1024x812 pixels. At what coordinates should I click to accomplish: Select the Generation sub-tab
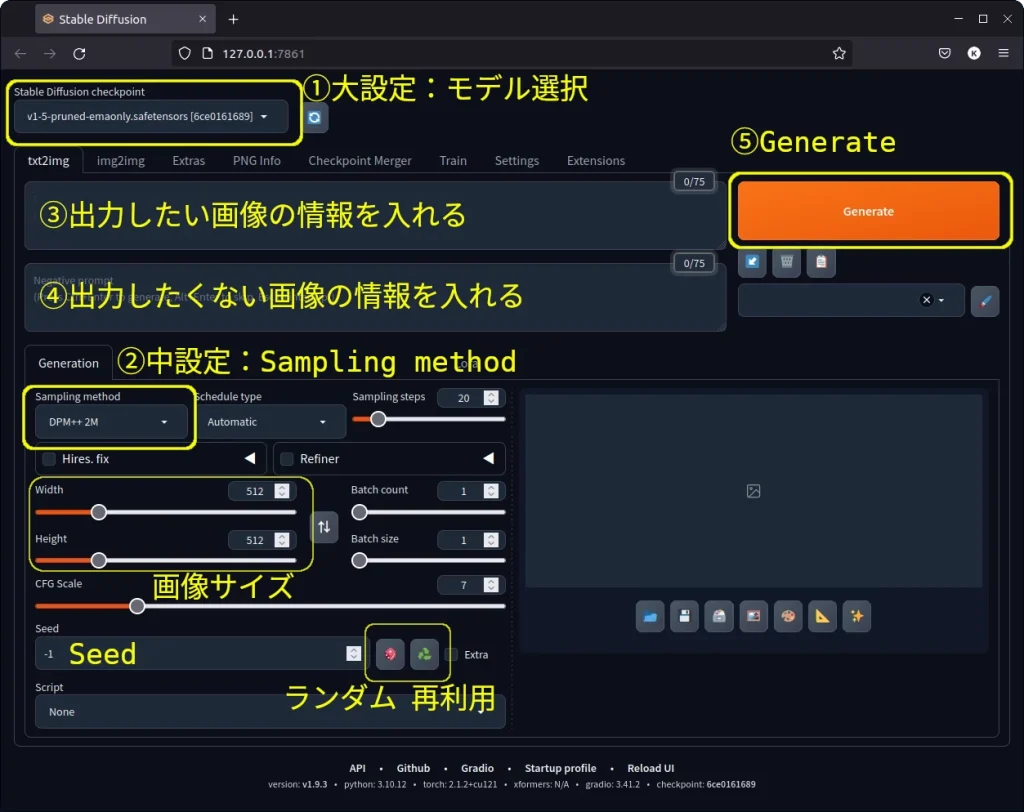[x=69, y=363]
